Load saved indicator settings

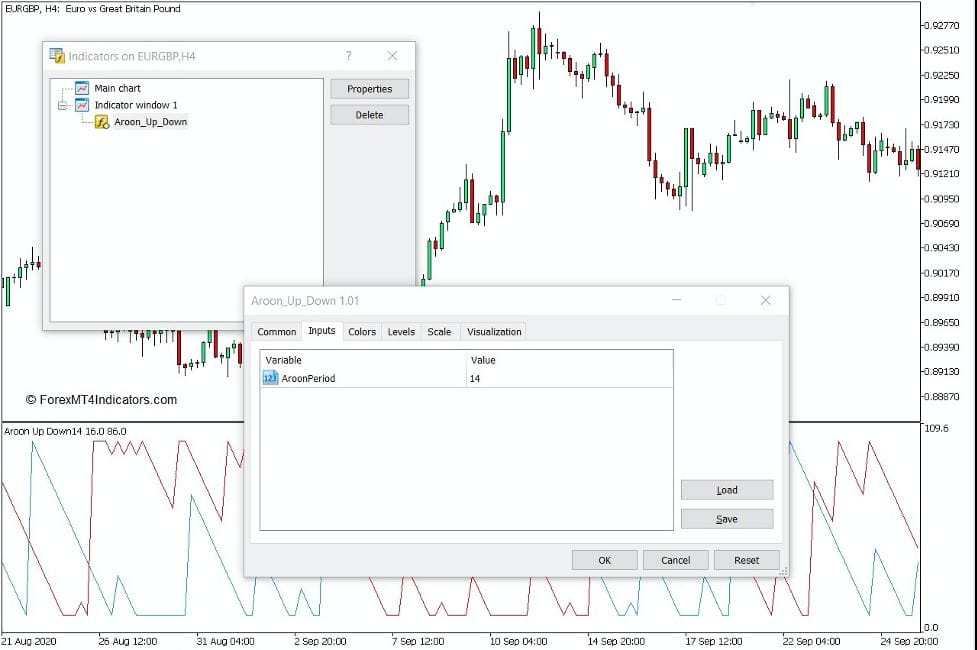click(x=726, y=489)
